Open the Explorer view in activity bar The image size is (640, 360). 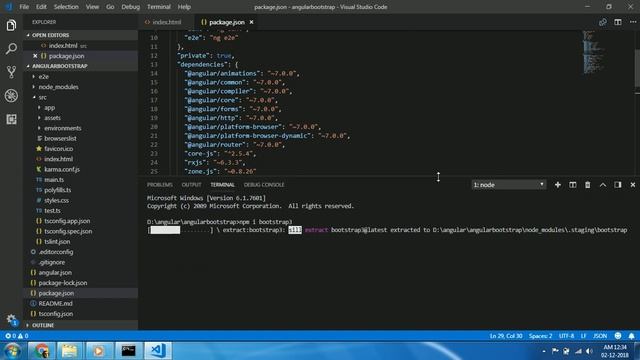(11, 25)
